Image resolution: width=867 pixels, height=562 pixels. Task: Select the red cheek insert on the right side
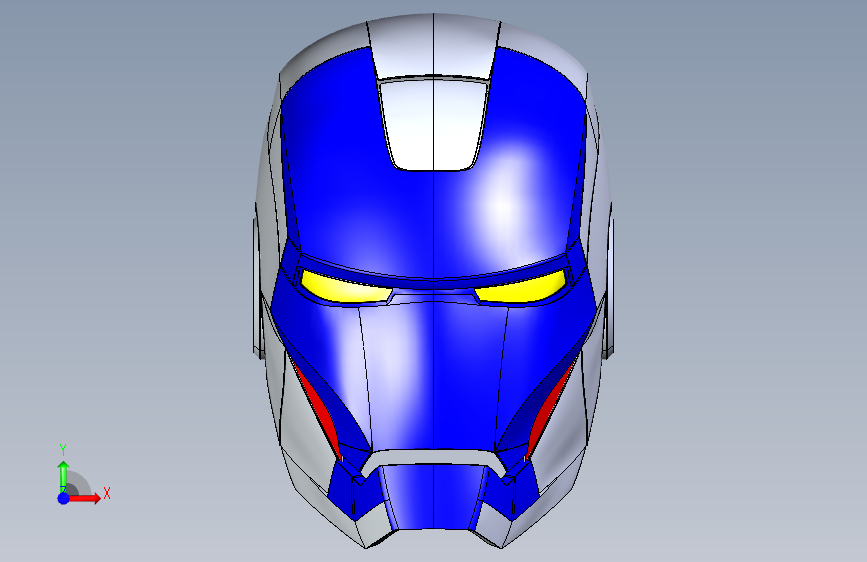547,409
